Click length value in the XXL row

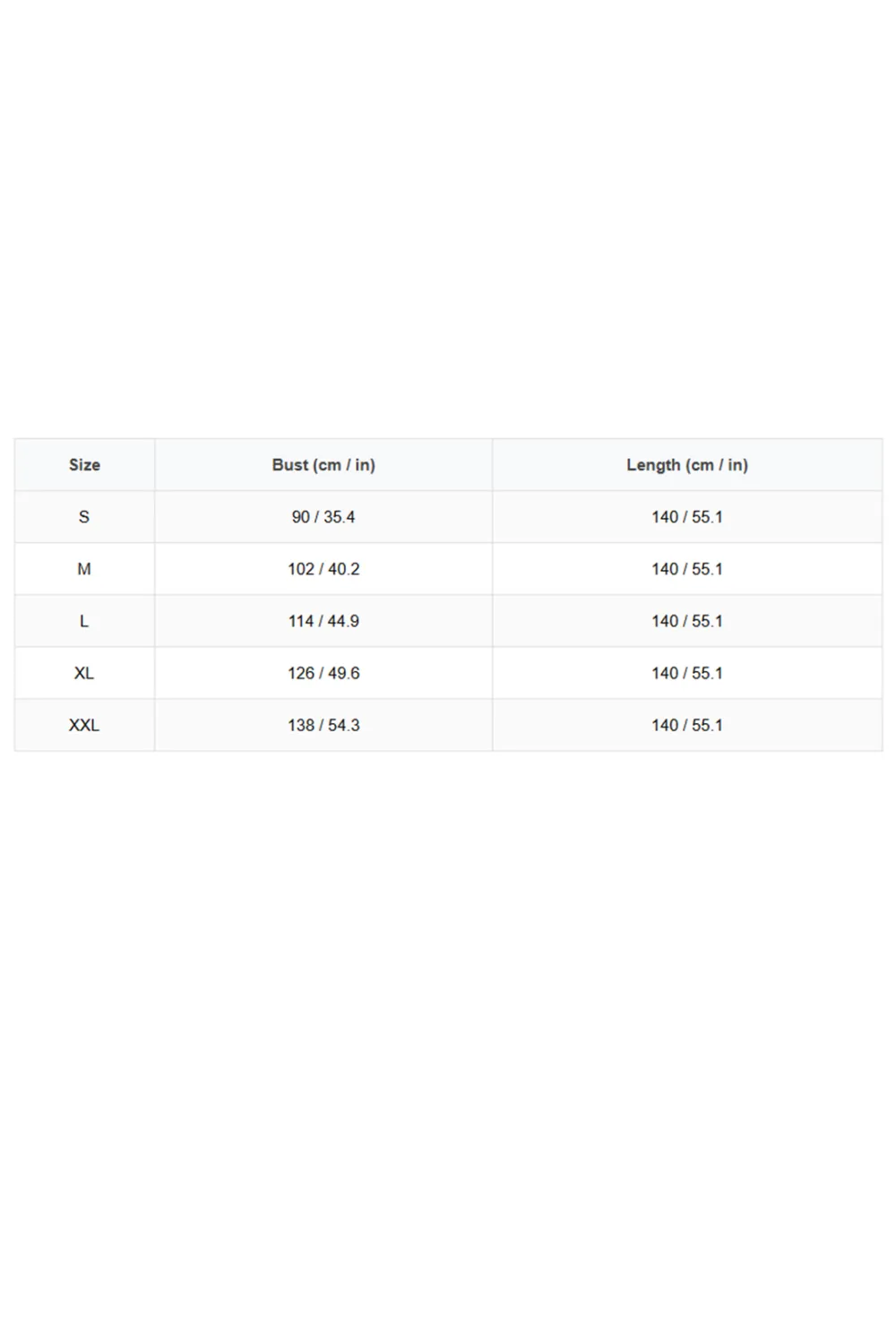pos(687,725)
